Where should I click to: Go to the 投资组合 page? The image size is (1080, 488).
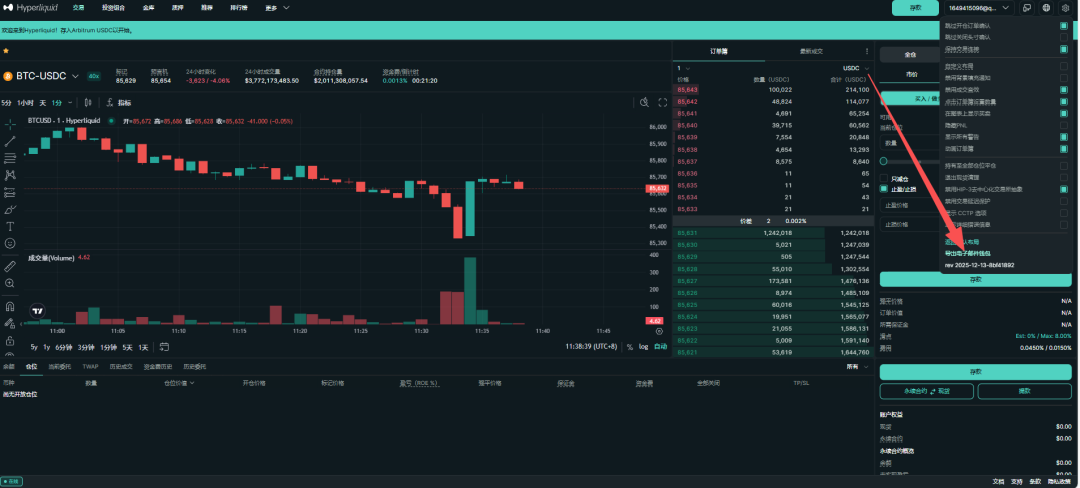[x=114, y=8]
